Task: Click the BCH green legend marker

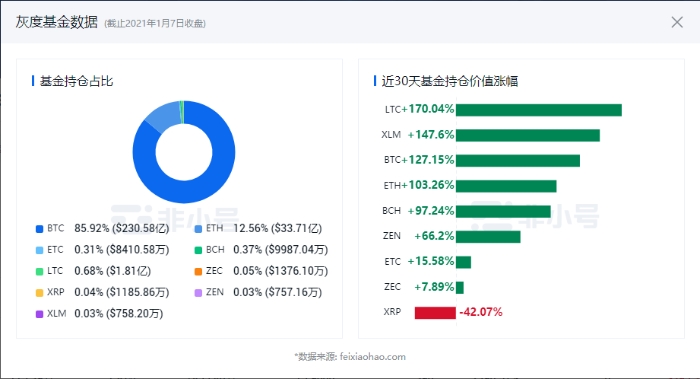Action: [x=198, y=250]
